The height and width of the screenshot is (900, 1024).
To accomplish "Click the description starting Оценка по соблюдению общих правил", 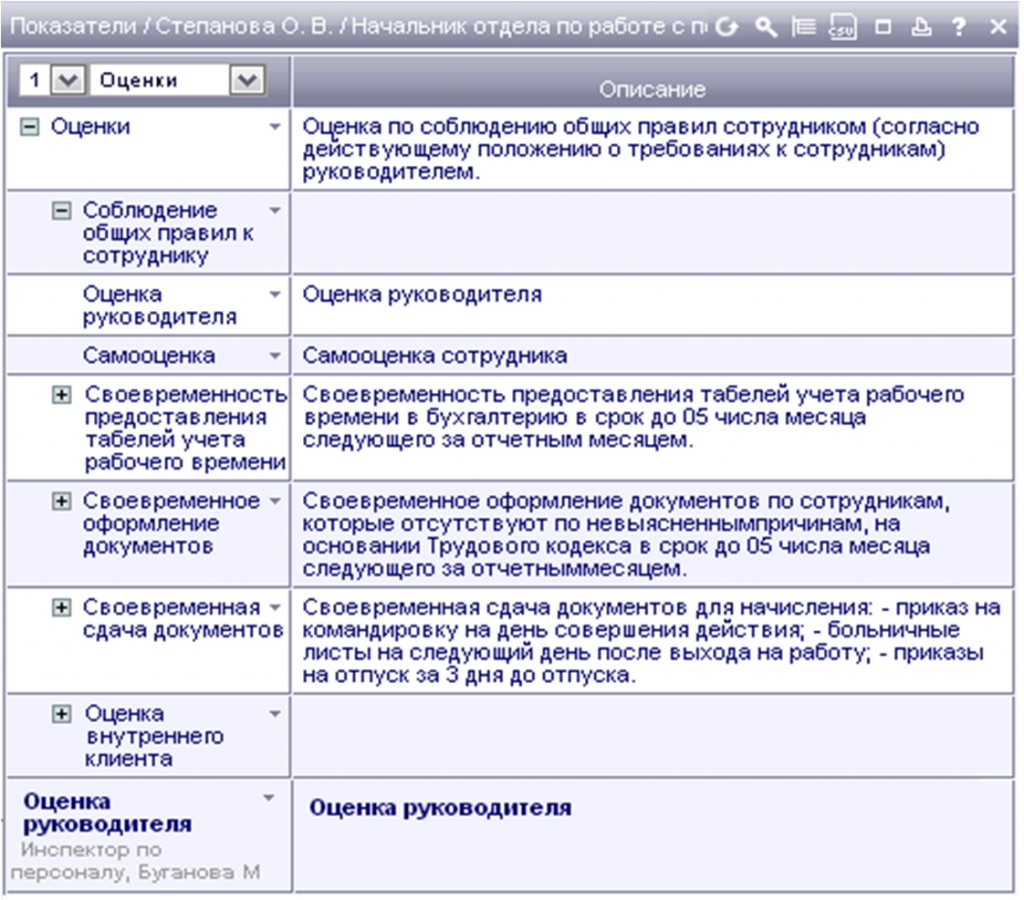I will click(641, 150).
